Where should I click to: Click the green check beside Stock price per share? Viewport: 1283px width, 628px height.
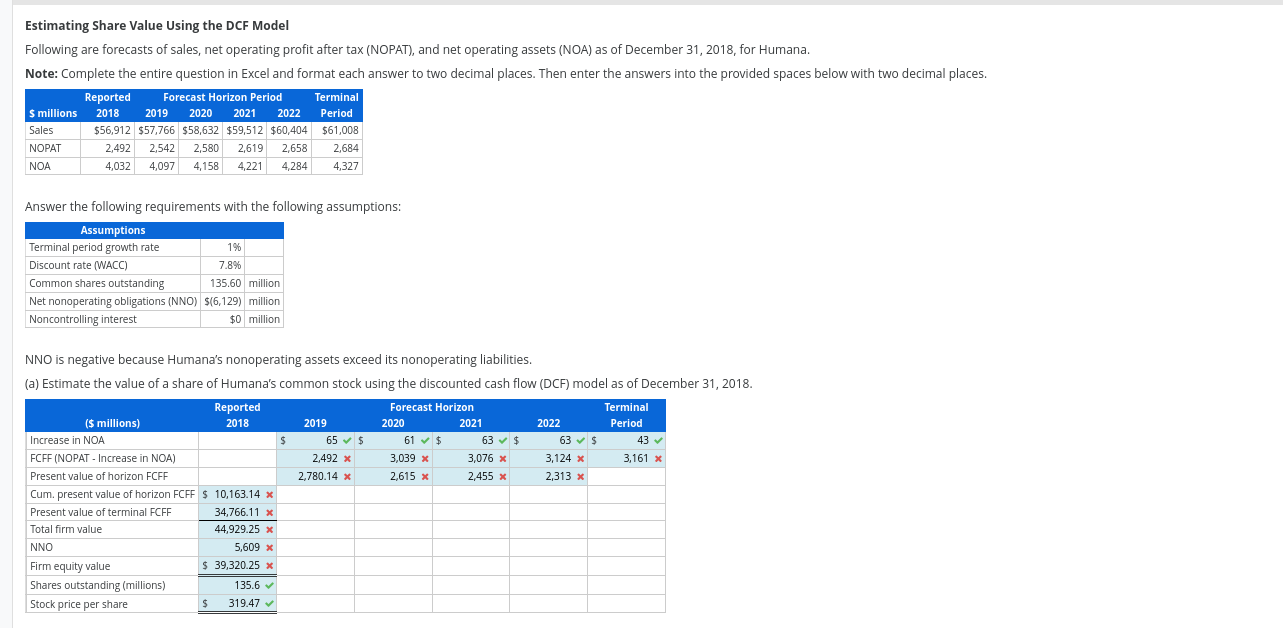[269, 602]
